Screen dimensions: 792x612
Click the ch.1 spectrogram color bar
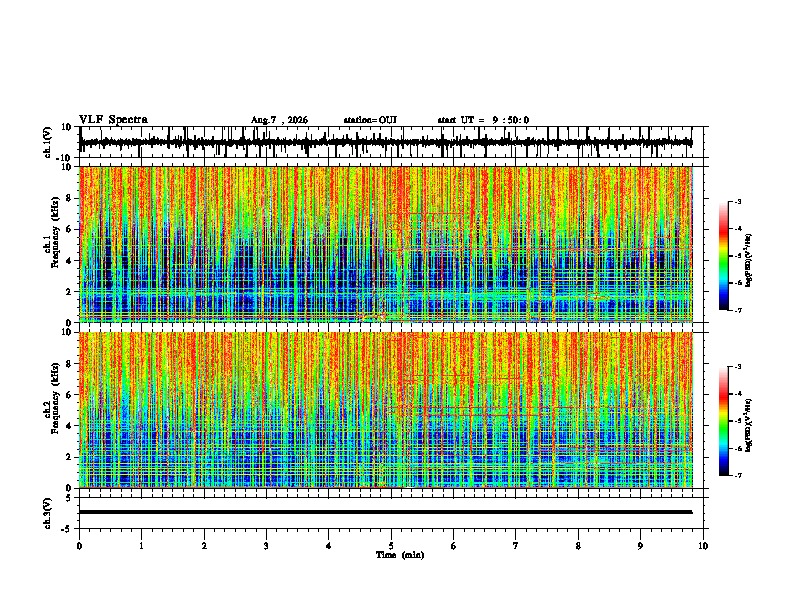click(x=723, y=256)
